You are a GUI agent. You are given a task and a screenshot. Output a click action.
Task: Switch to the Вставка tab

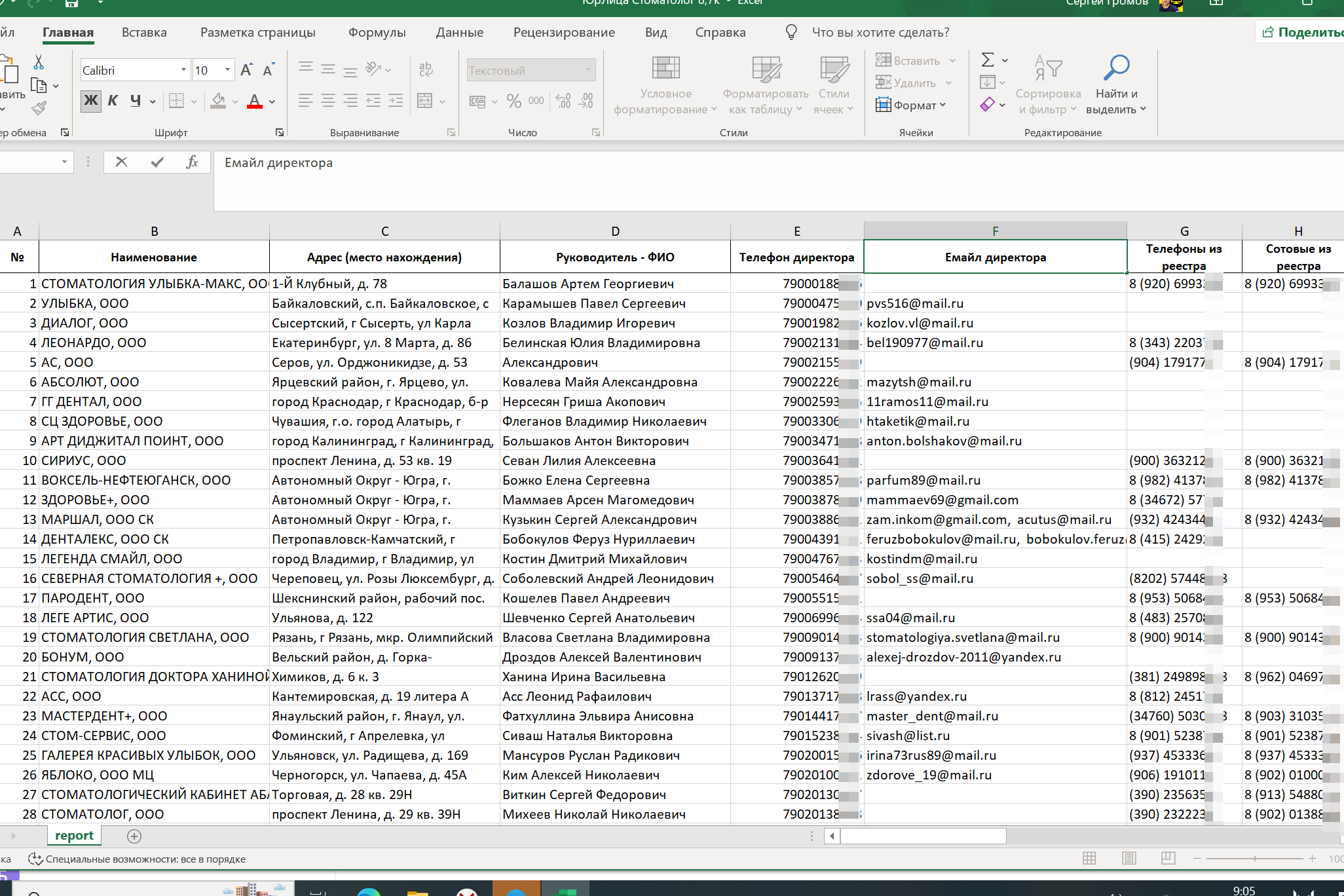pos(144,32)
